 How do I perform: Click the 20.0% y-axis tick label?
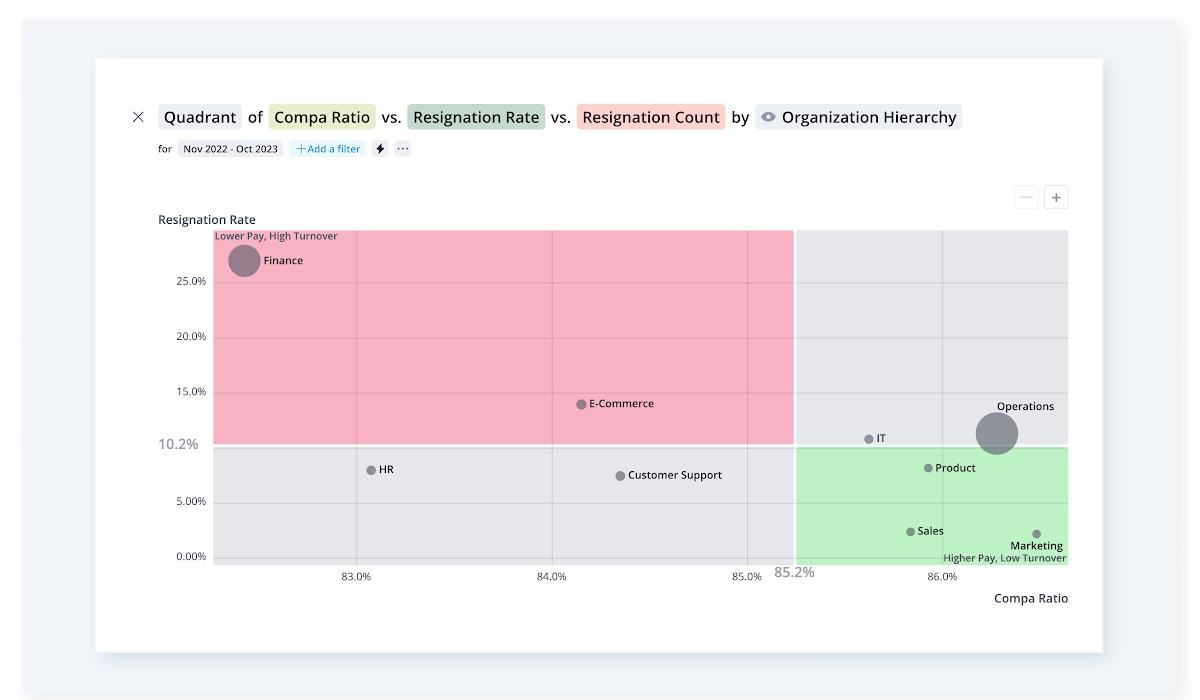click(x=191, y=337)
